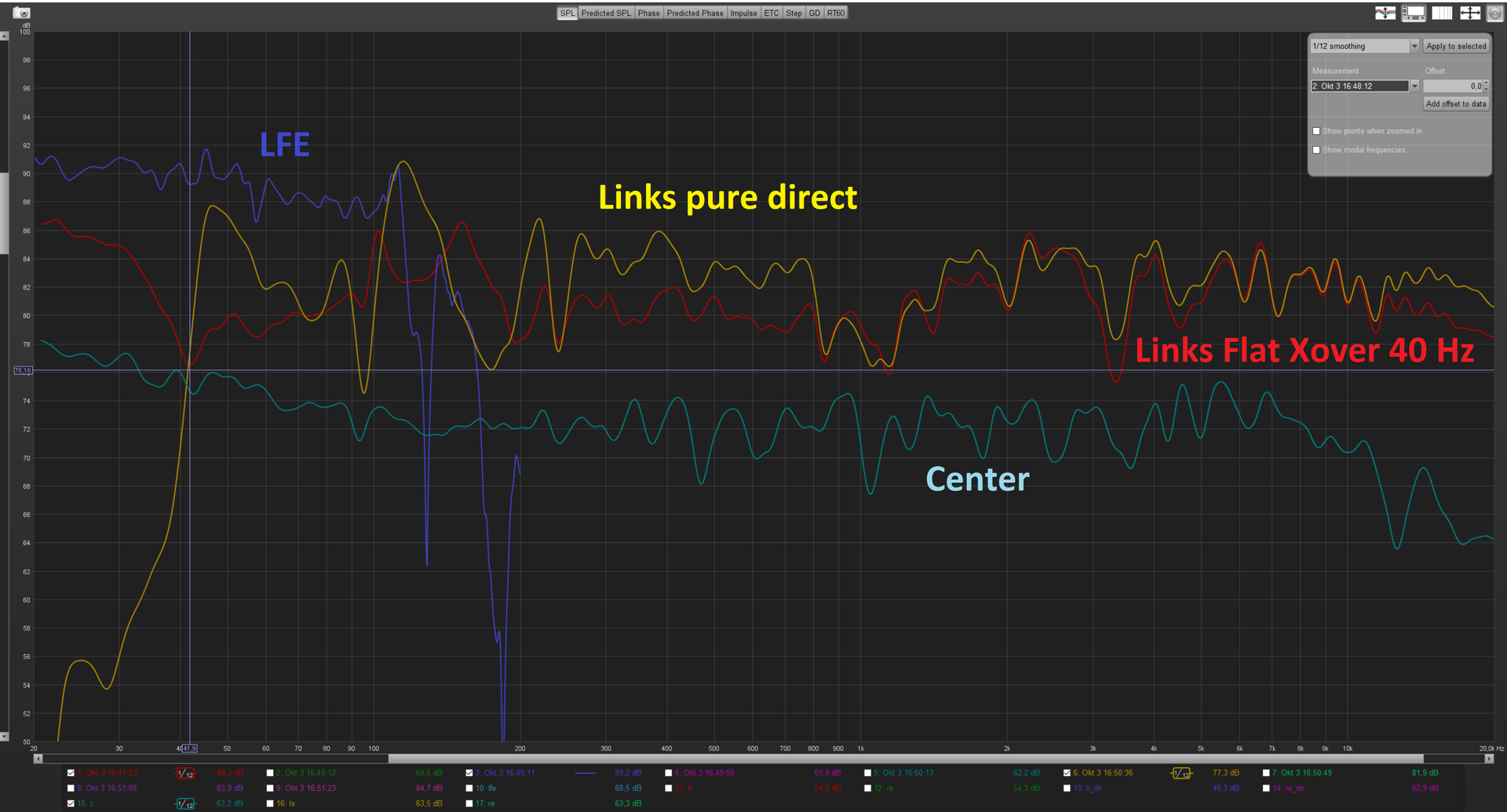Open the Measurement selection dropdown
The image size is (1507, 812).
[1414, 86]
